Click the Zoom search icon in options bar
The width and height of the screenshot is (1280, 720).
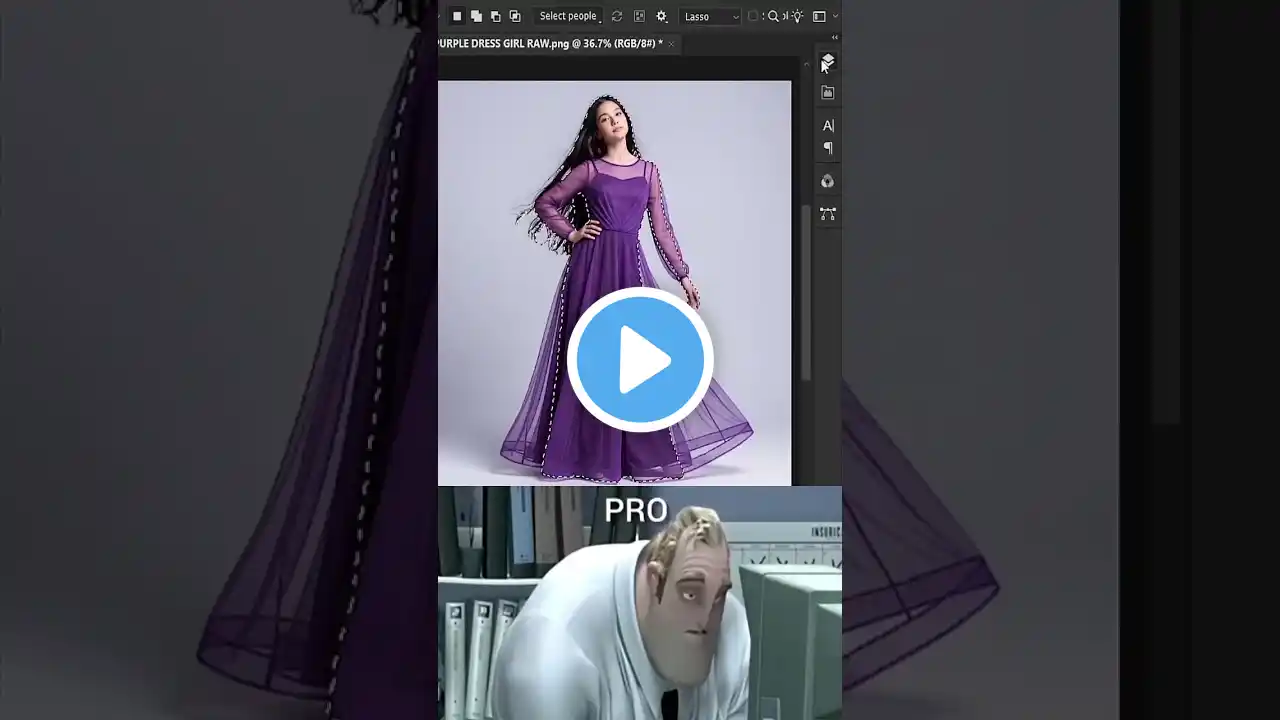[773, 15]
